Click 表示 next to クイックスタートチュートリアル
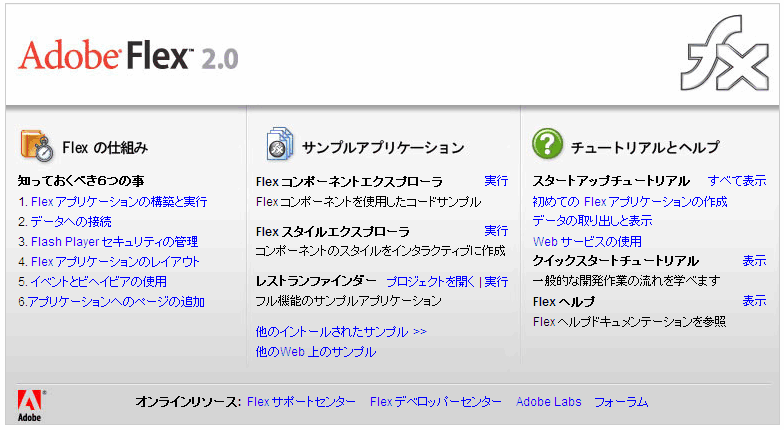The height and width of the screenshot is (430, 784). click(x=754, y=260)
